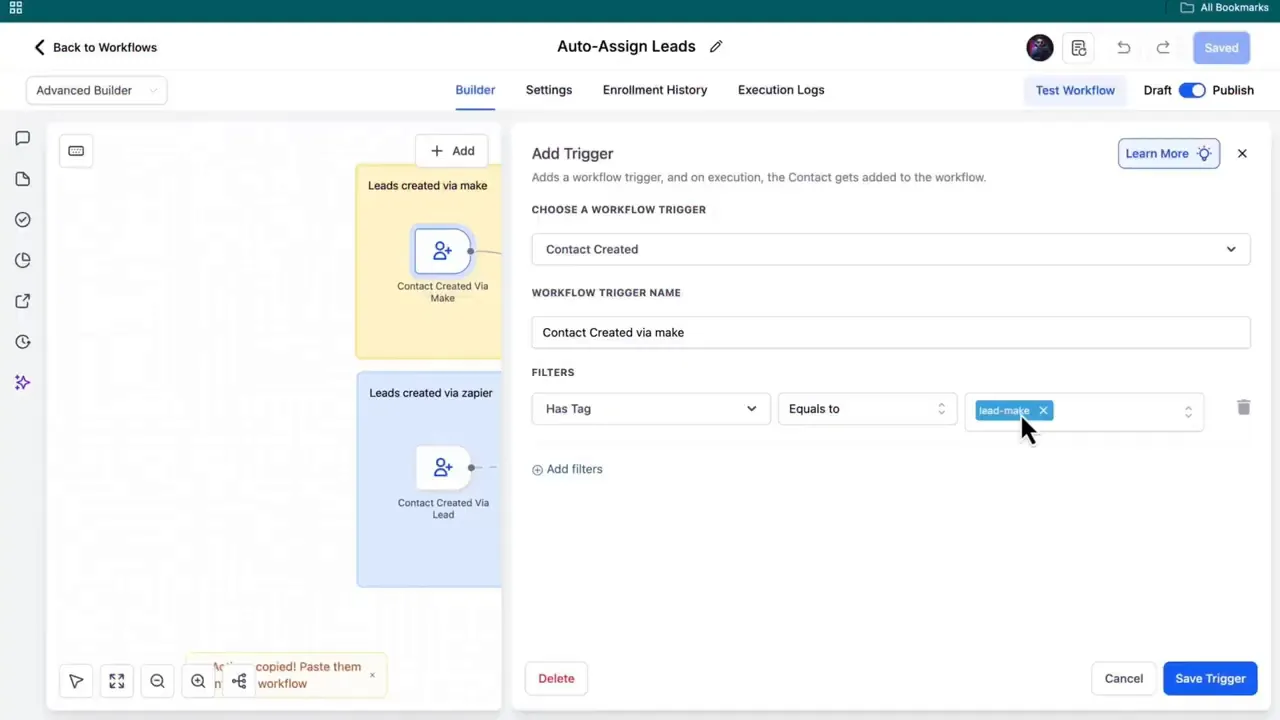The image size is (1280, 720).
Task: Click the Save Trigger button
Action: [1210, 678]
